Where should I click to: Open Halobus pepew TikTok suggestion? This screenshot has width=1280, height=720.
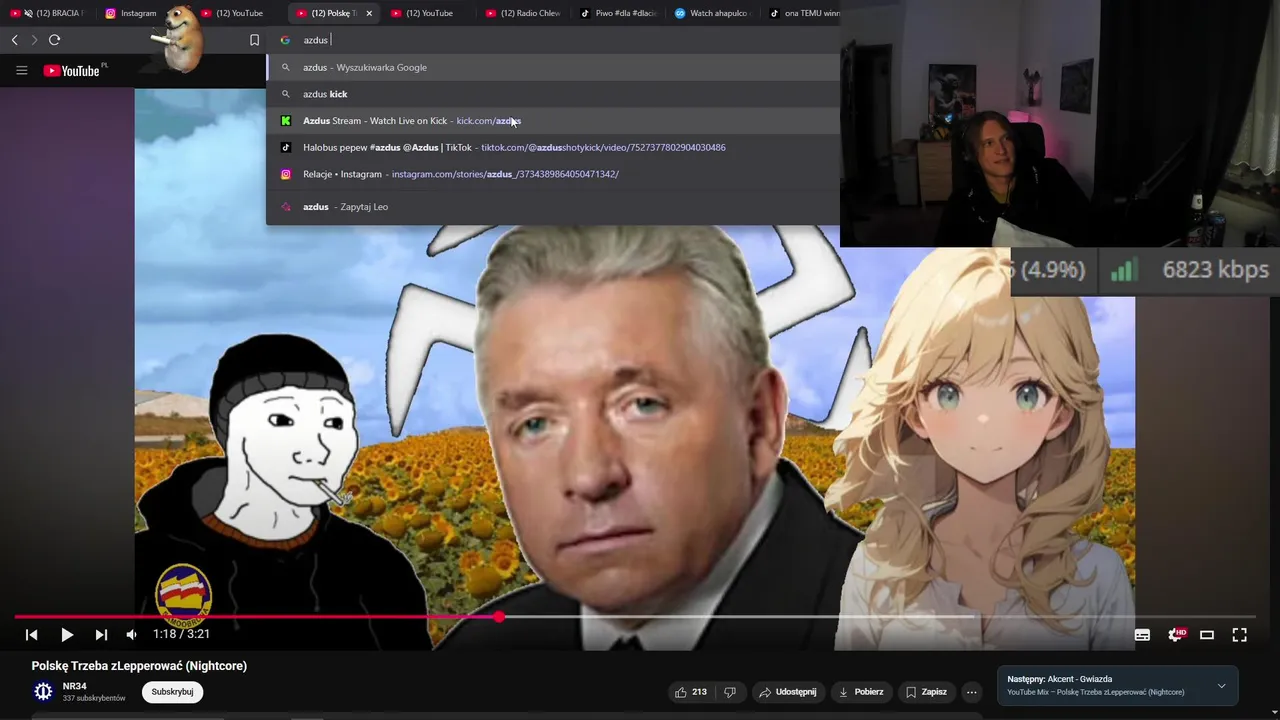pos(553,148)
